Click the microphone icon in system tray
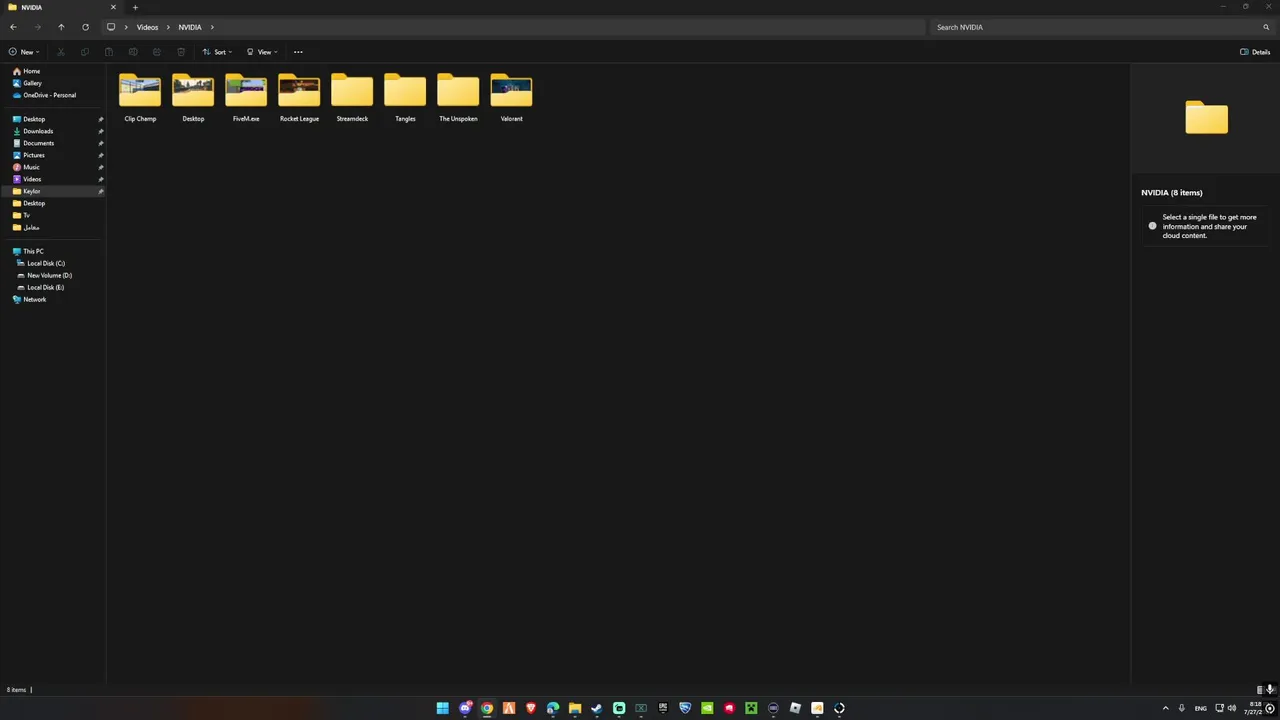This screenshot has height=720, width=1280. (1182, 708)
